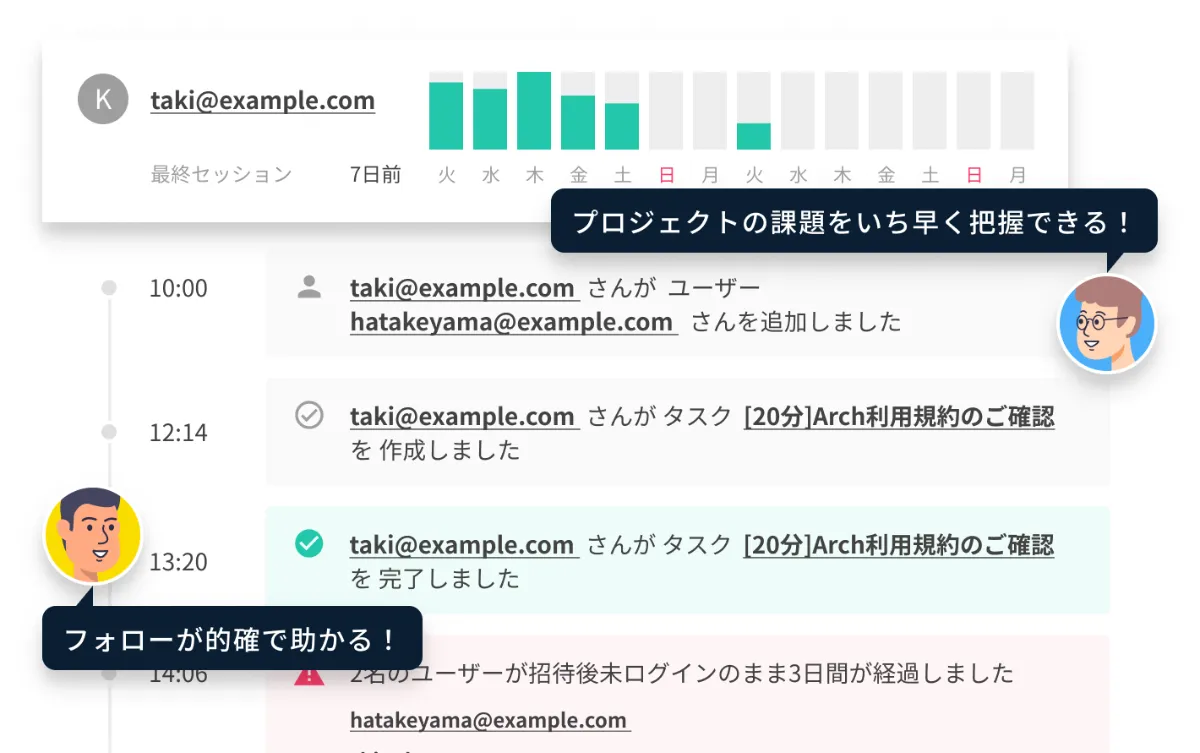Click the tallest green activity bar for 木
This screenshot has height=753, width=1200.
click(534, 111)
